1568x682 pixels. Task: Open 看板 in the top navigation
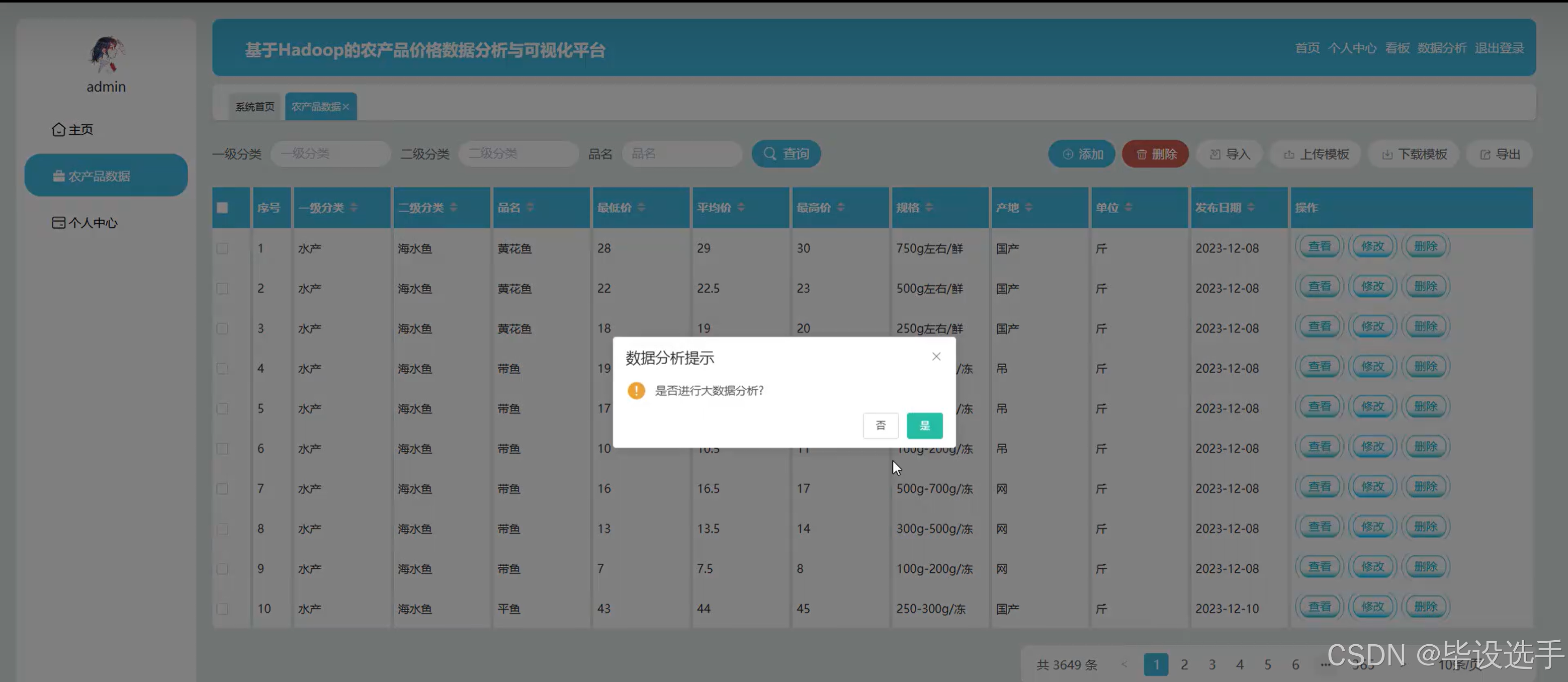[x=1397, y=48]
